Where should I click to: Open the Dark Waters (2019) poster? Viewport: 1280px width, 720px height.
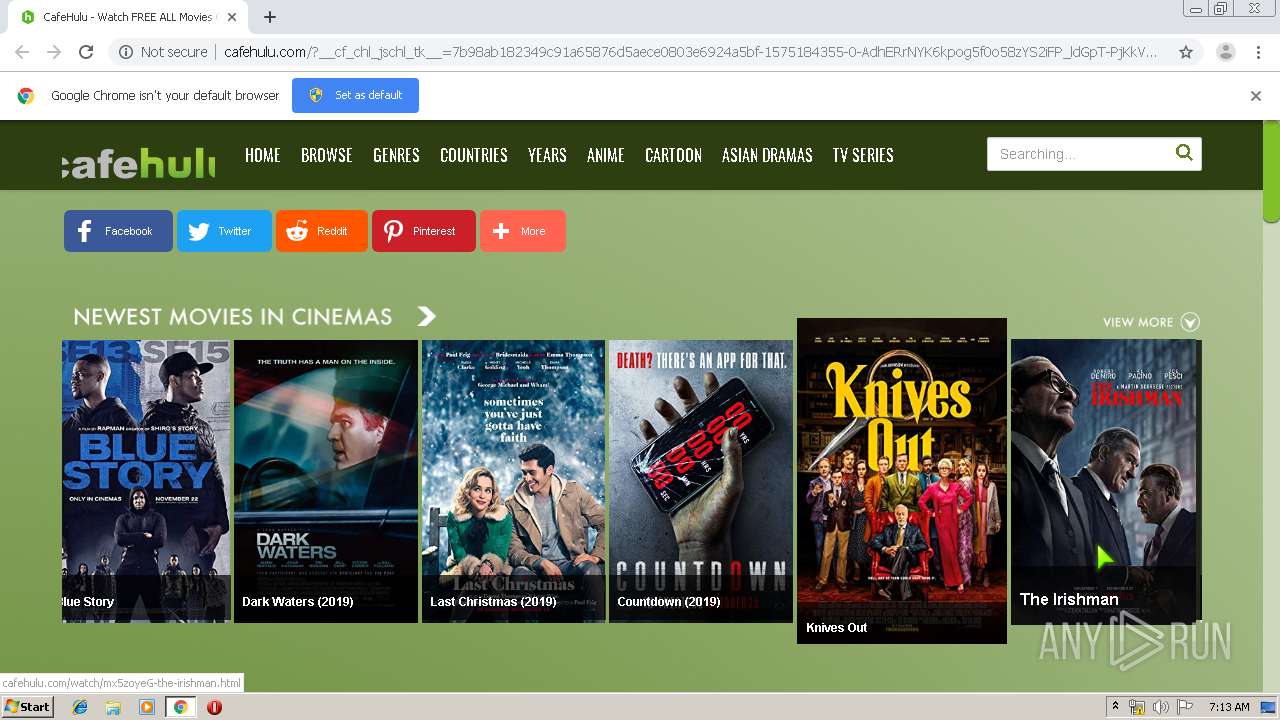pyautogui.click(x=326, y=481)
